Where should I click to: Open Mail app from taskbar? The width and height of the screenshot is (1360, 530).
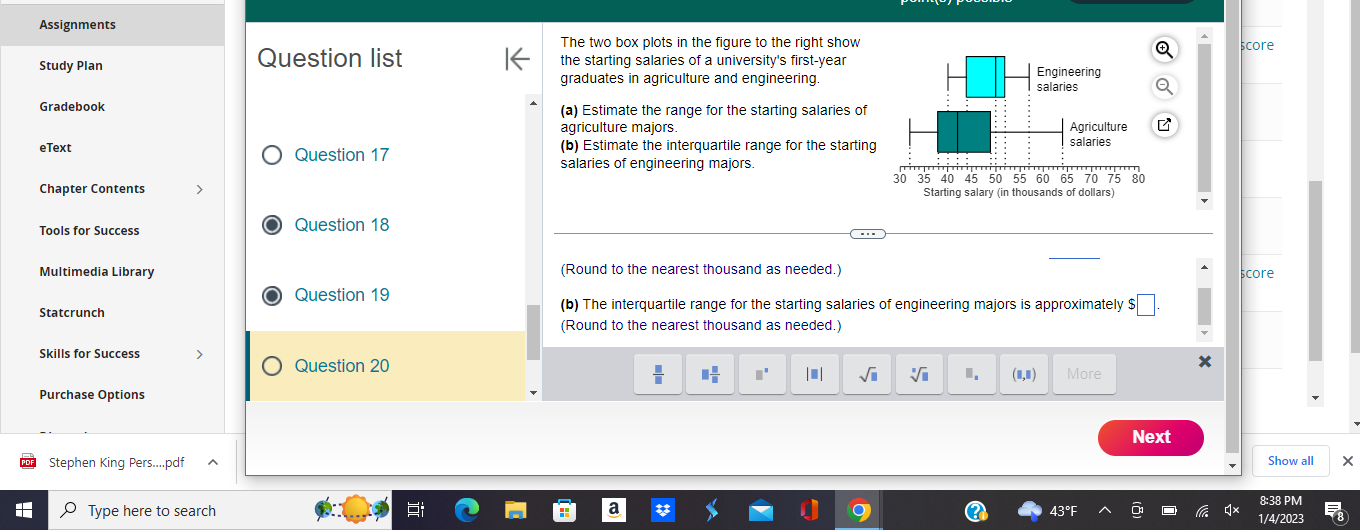point(761,511)
